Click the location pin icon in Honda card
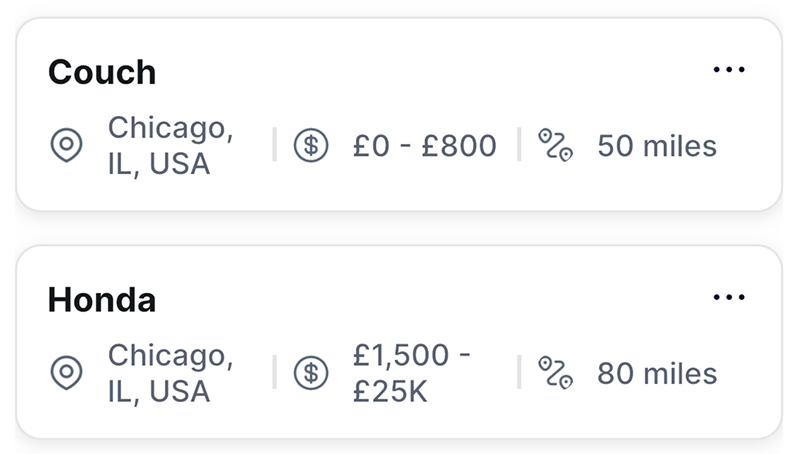Viewport: 798px width, 454px height. (x=66, y=373)
